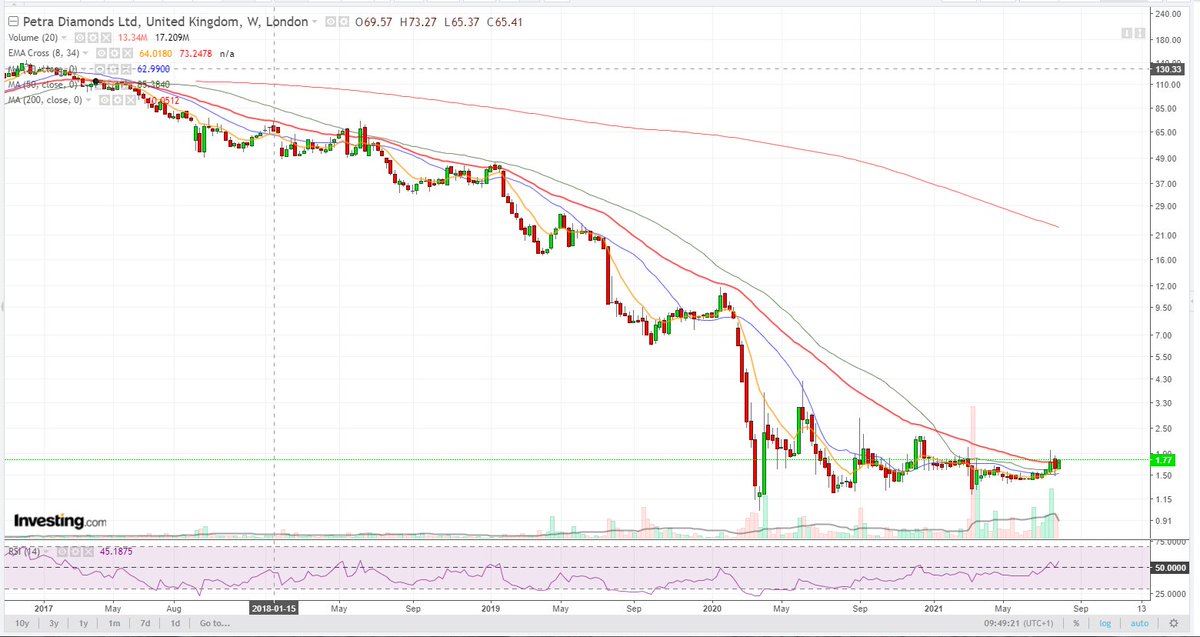Image resolution: width=1200 pixels, height=637 pixels.
Task: Open the main series settings gear
Action: [343, 22]
